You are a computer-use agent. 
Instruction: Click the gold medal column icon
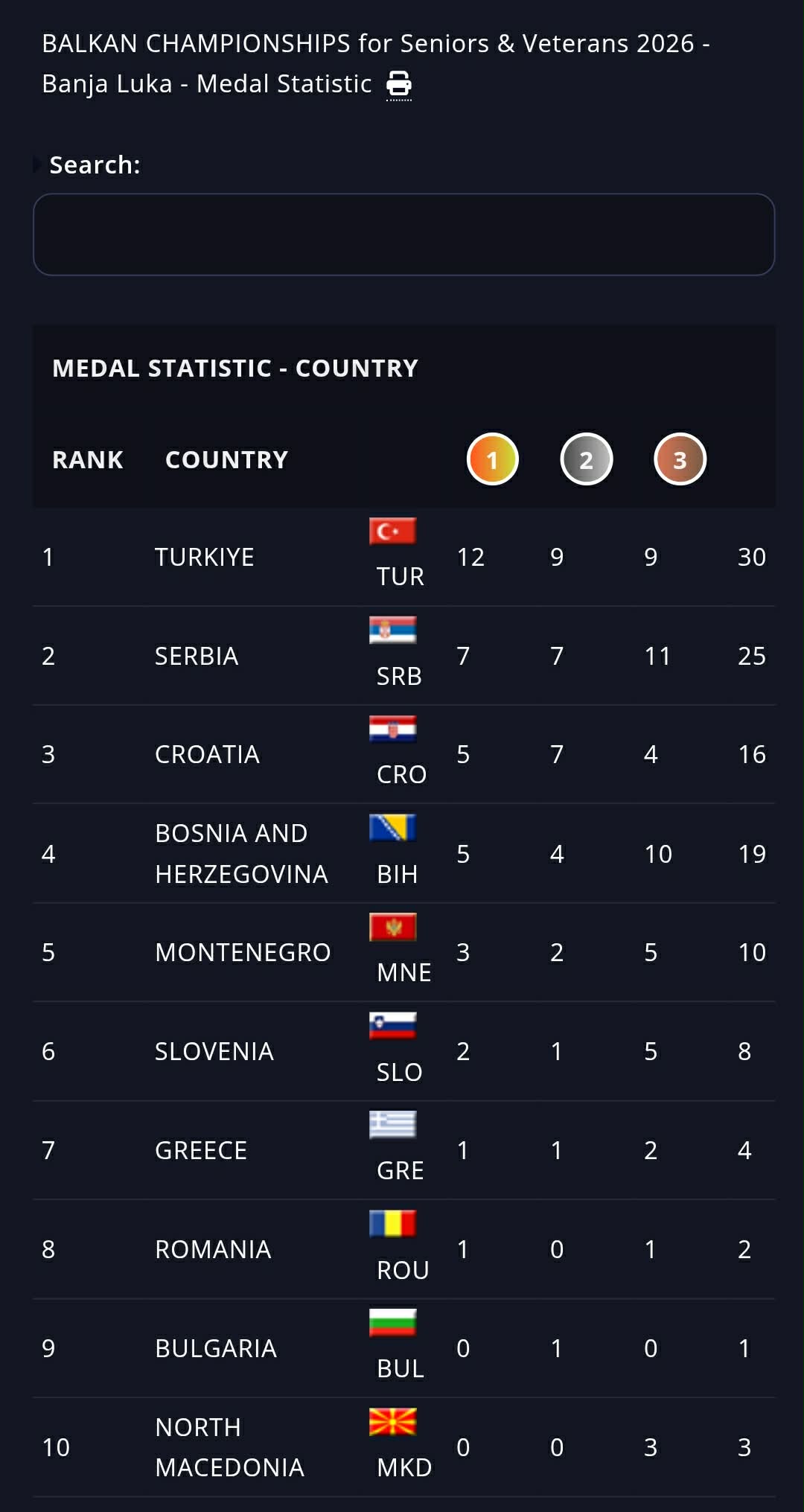[492, 459]
